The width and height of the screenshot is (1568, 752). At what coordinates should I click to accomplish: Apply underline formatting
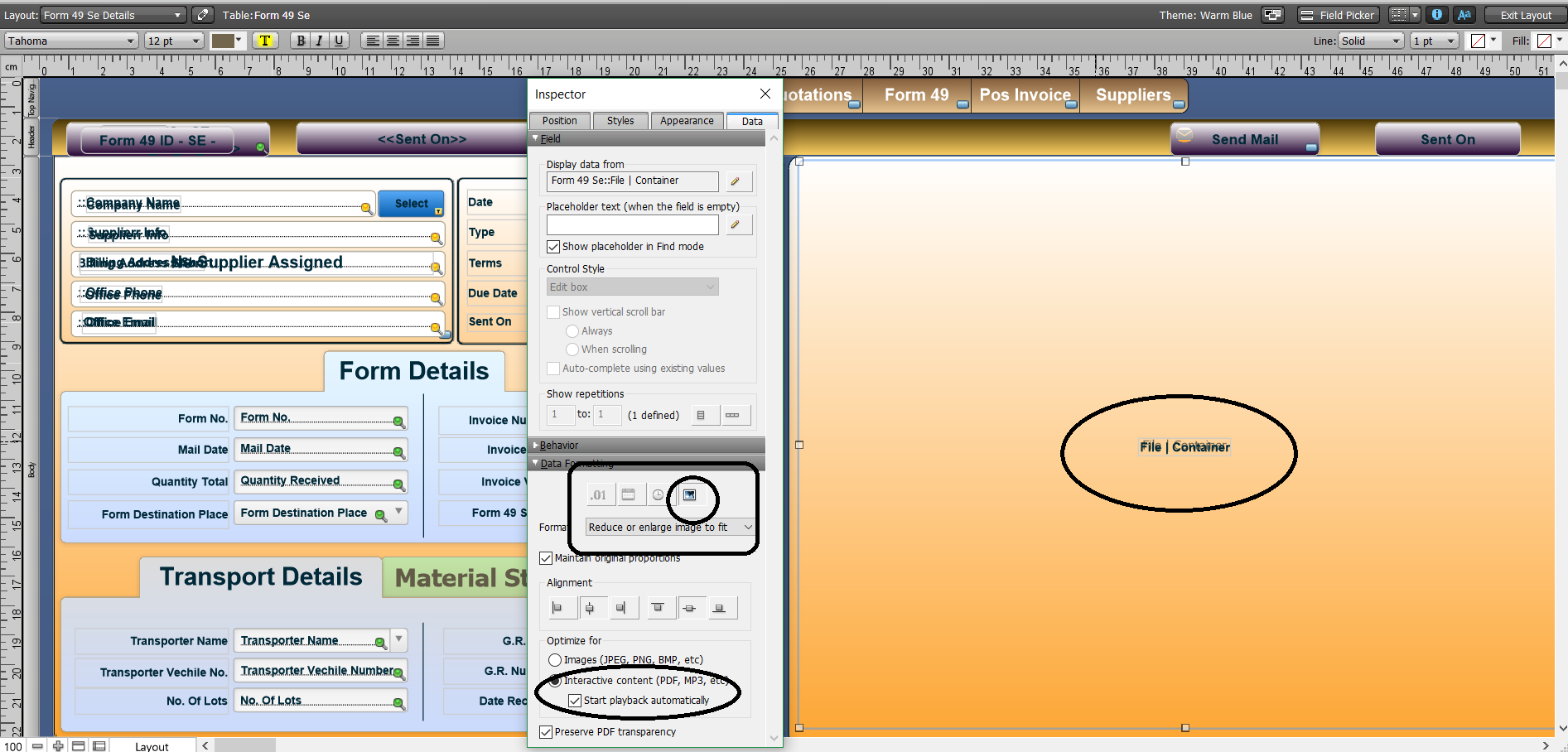click(338, 41)
